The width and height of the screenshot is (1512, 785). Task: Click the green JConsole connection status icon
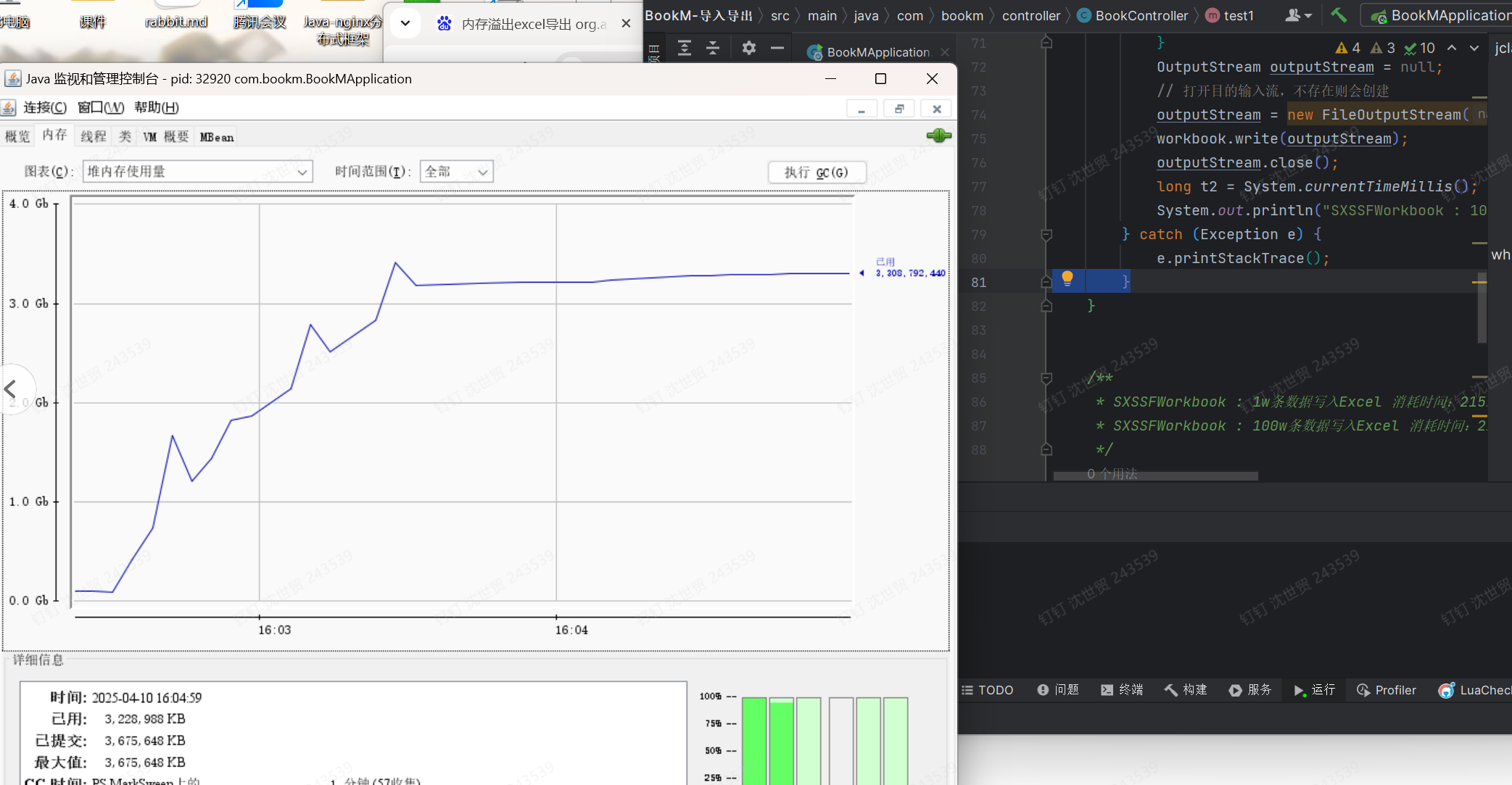coord(938,136)
